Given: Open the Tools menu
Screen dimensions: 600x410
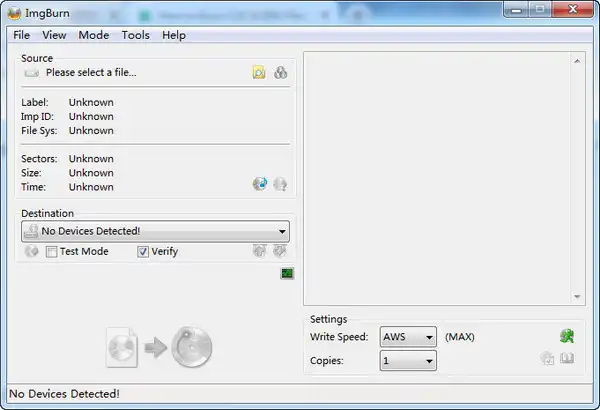Looking at the screenshot, I should [135, 35].
